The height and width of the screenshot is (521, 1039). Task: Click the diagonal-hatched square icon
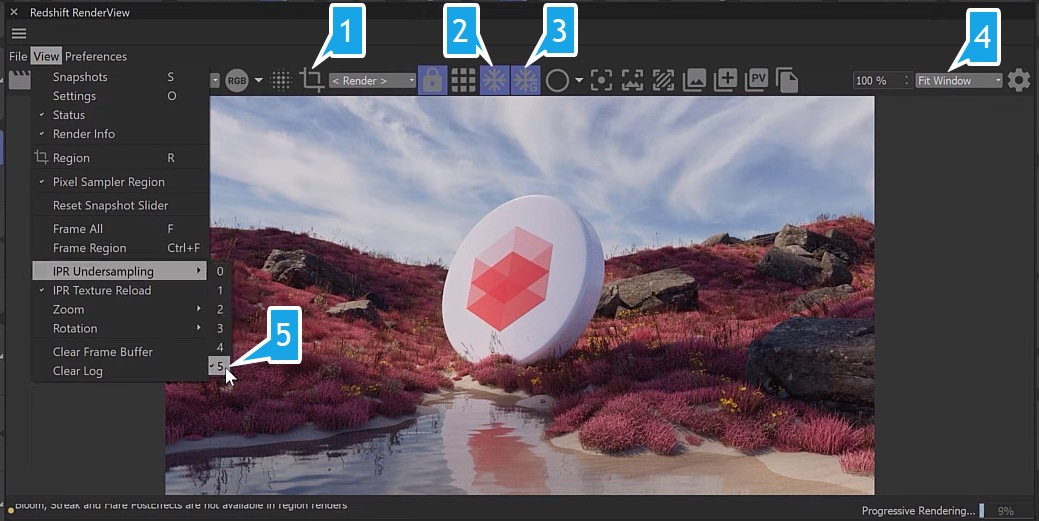[663, 81]
